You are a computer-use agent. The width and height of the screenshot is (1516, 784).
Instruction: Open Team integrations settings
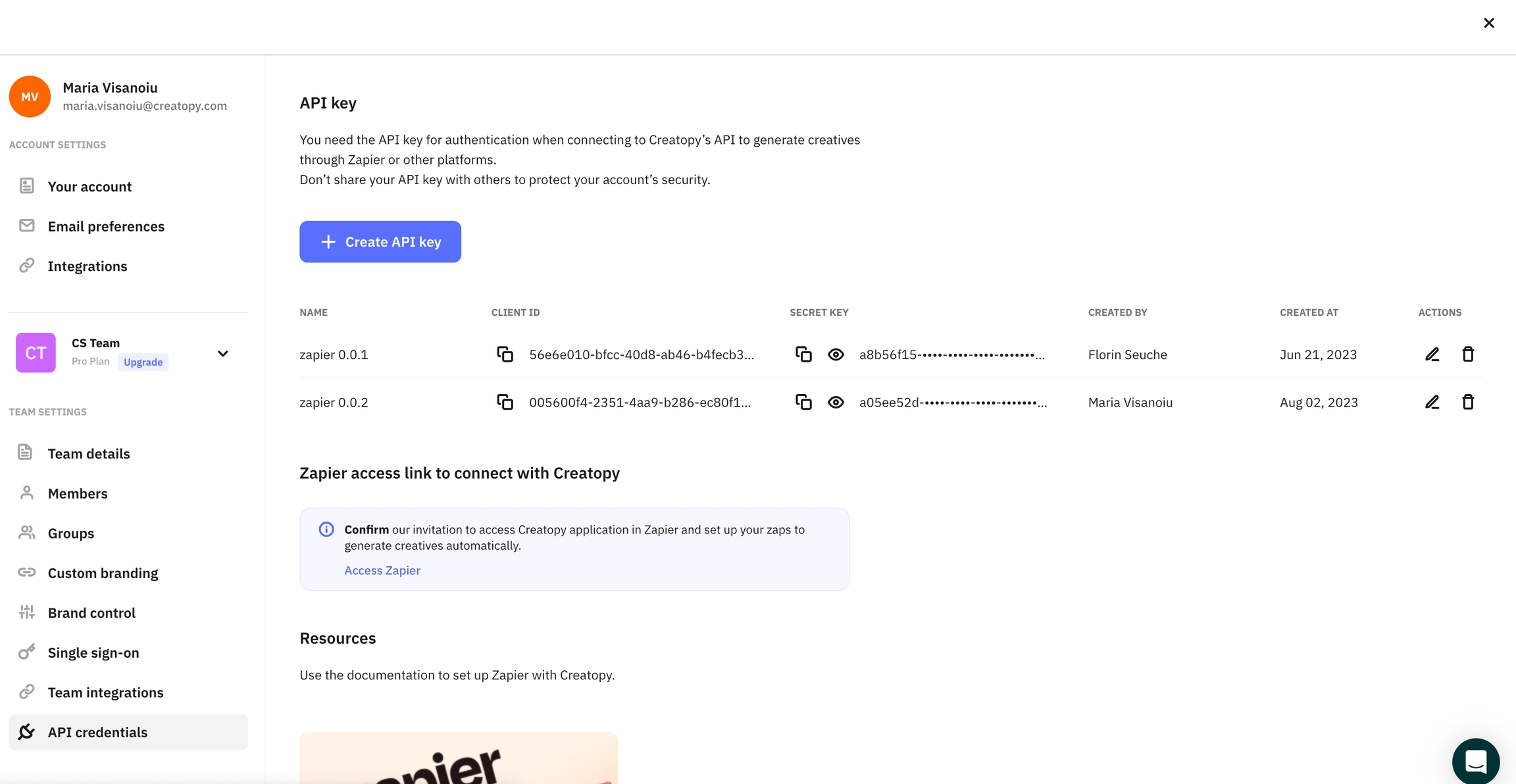105,692
